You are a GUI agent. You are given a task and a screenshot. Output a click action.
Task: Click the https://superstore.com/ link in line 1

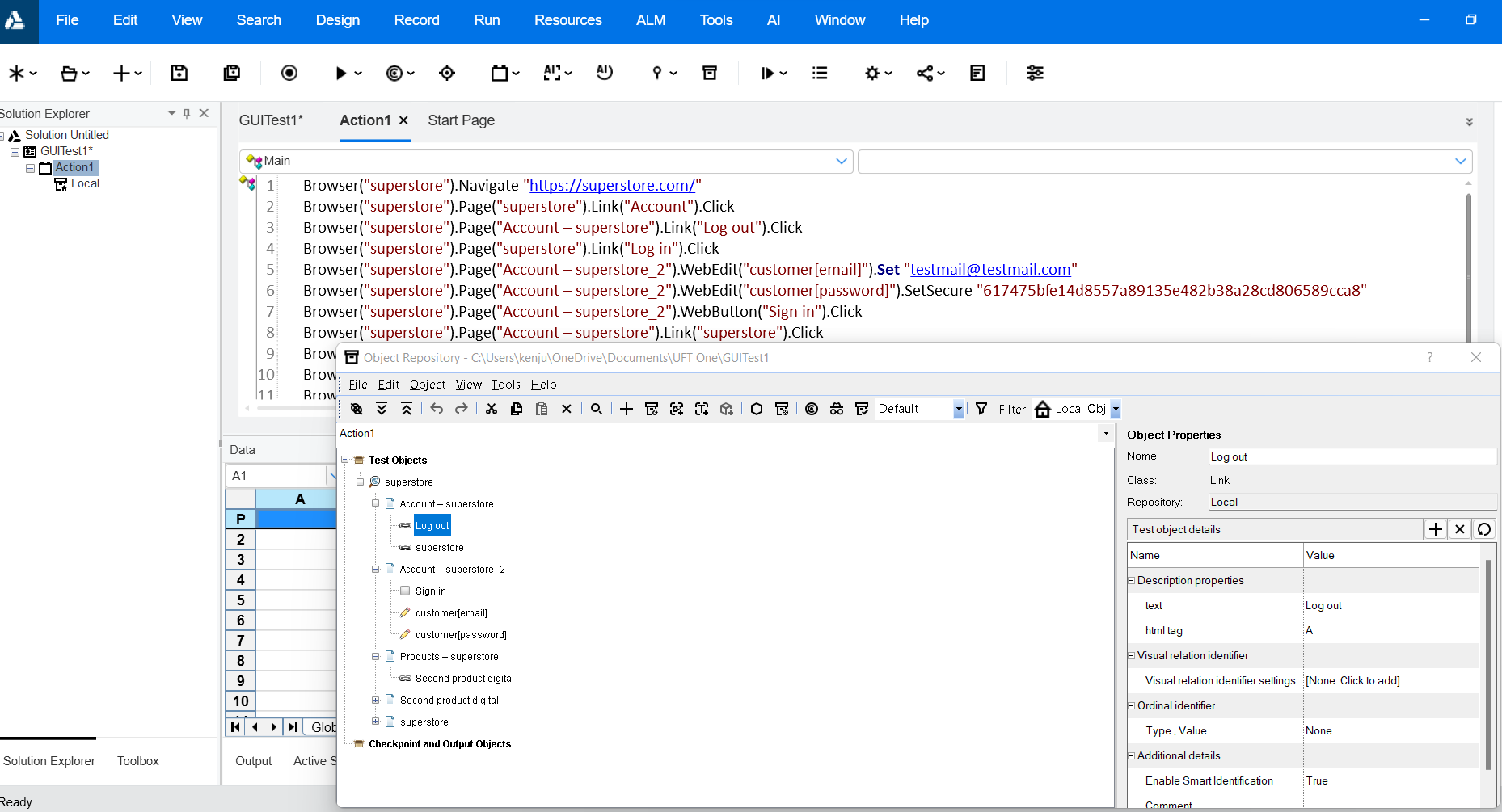pyautogui.click(x=612, y=186)
